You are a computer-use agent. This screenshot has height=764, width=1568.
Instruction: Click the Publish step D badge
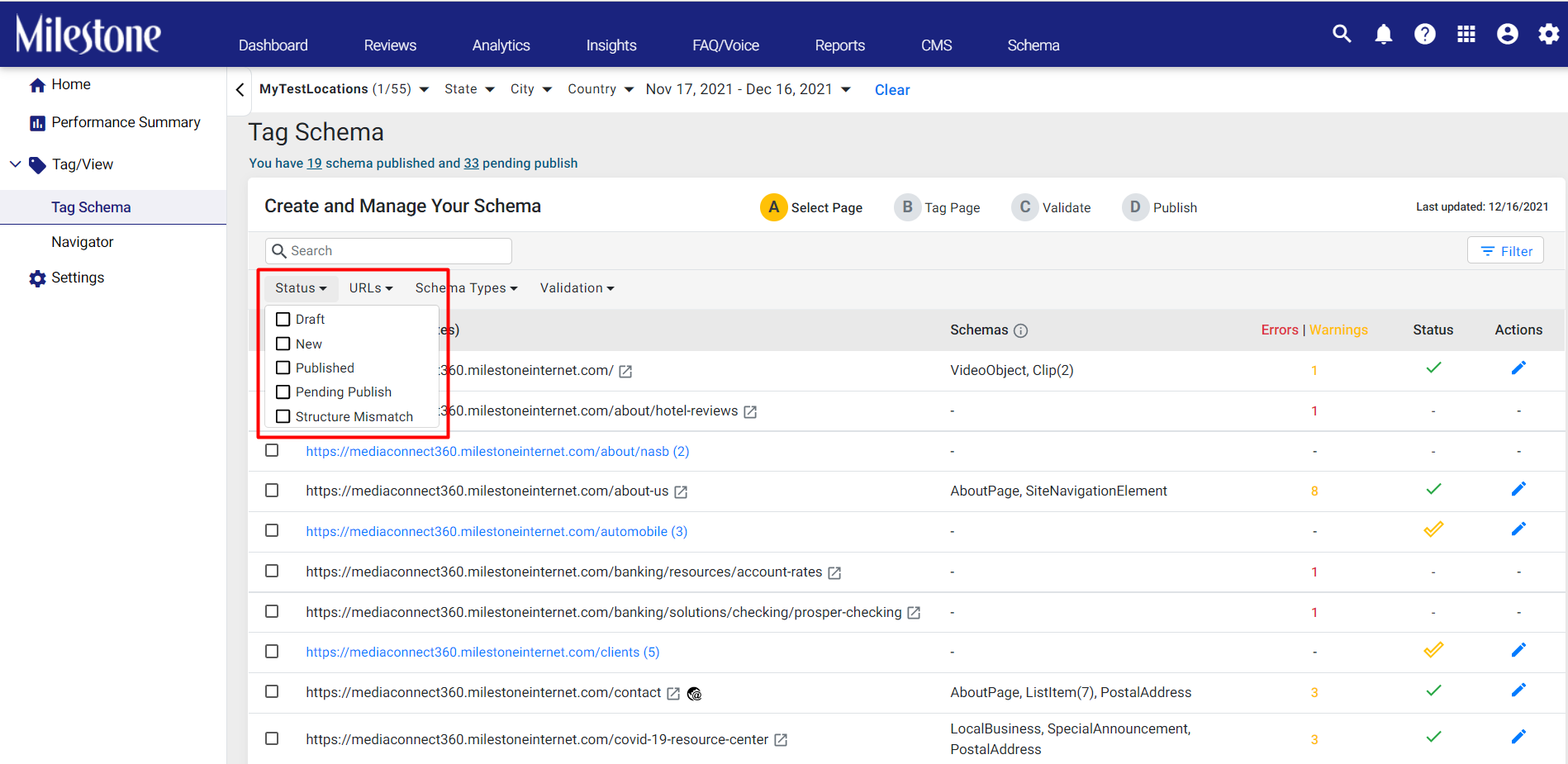point(1135,207)
